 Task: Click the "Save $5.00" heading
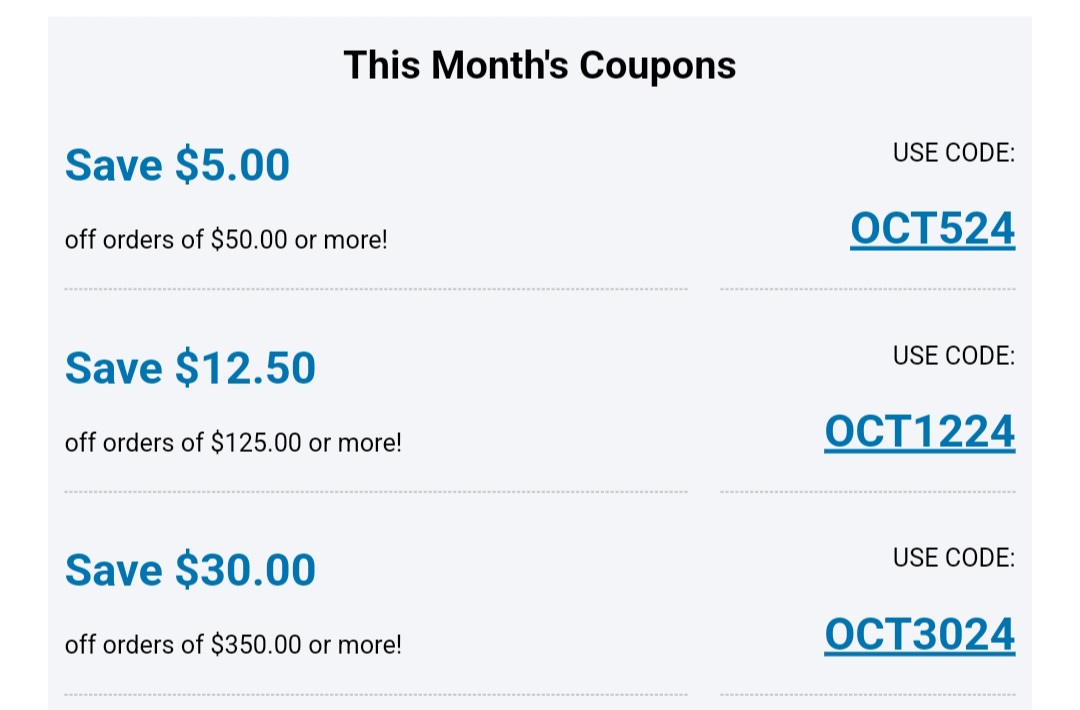click(177, 165)
